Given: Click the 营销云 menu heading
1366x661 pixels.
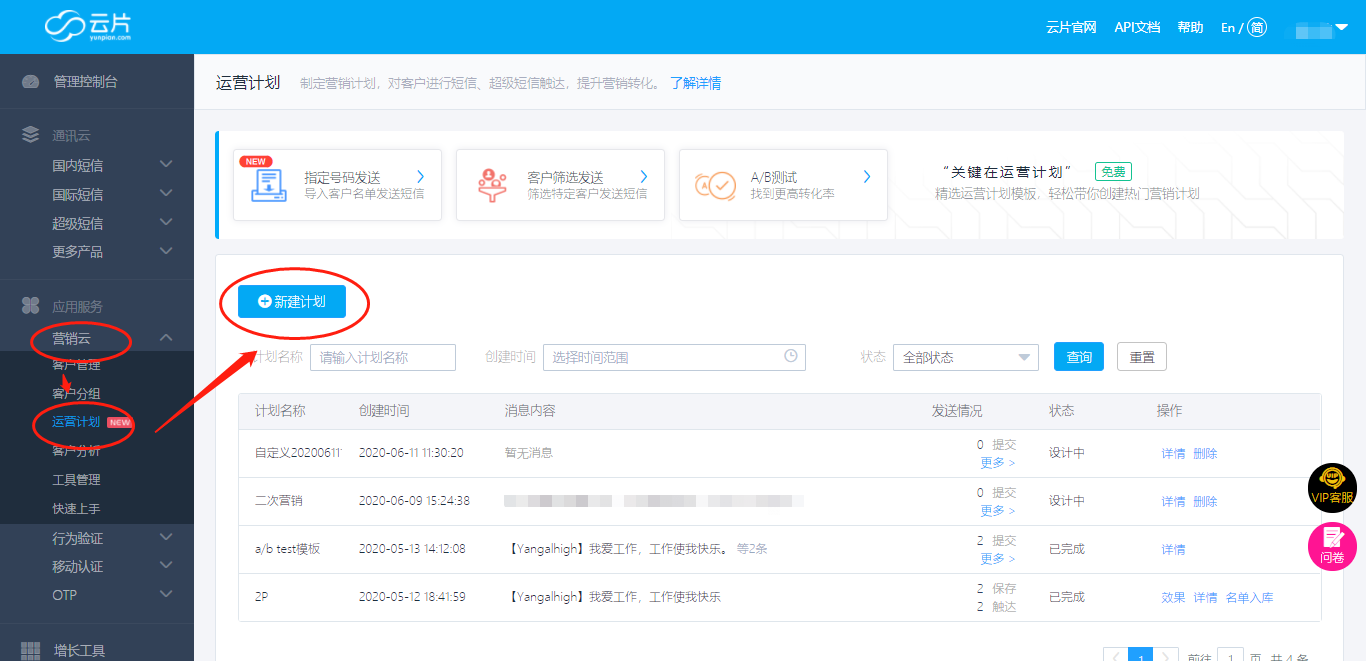Looking at the screenshot, I should click(x=71, y=338).
